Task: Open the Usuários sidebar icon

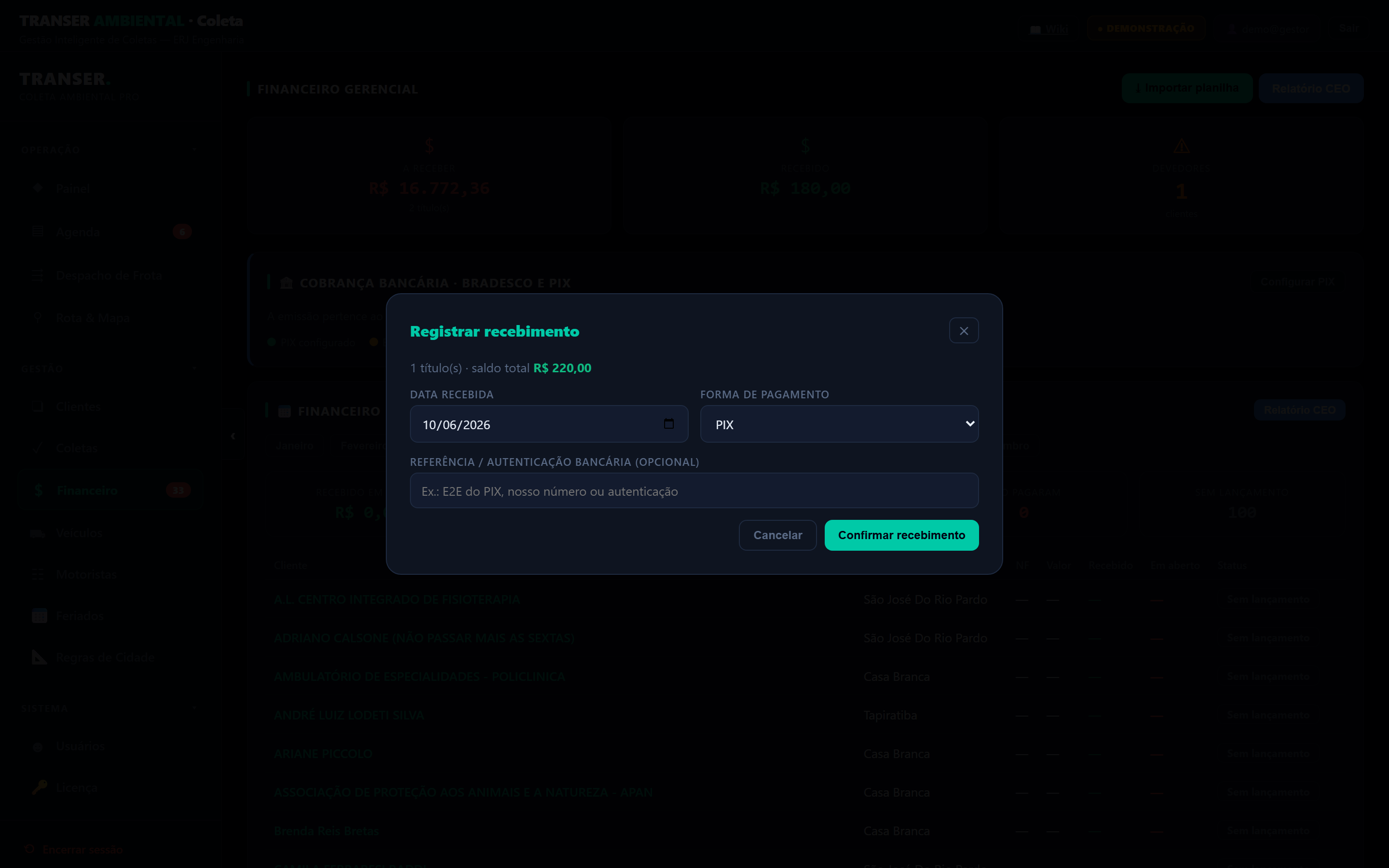Action: (38, 746)
